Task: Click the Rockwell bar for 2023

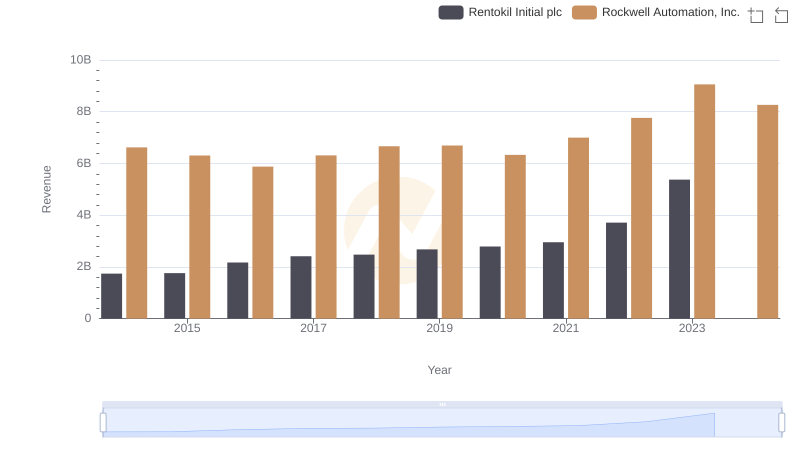Action: [x=704, y=201]
